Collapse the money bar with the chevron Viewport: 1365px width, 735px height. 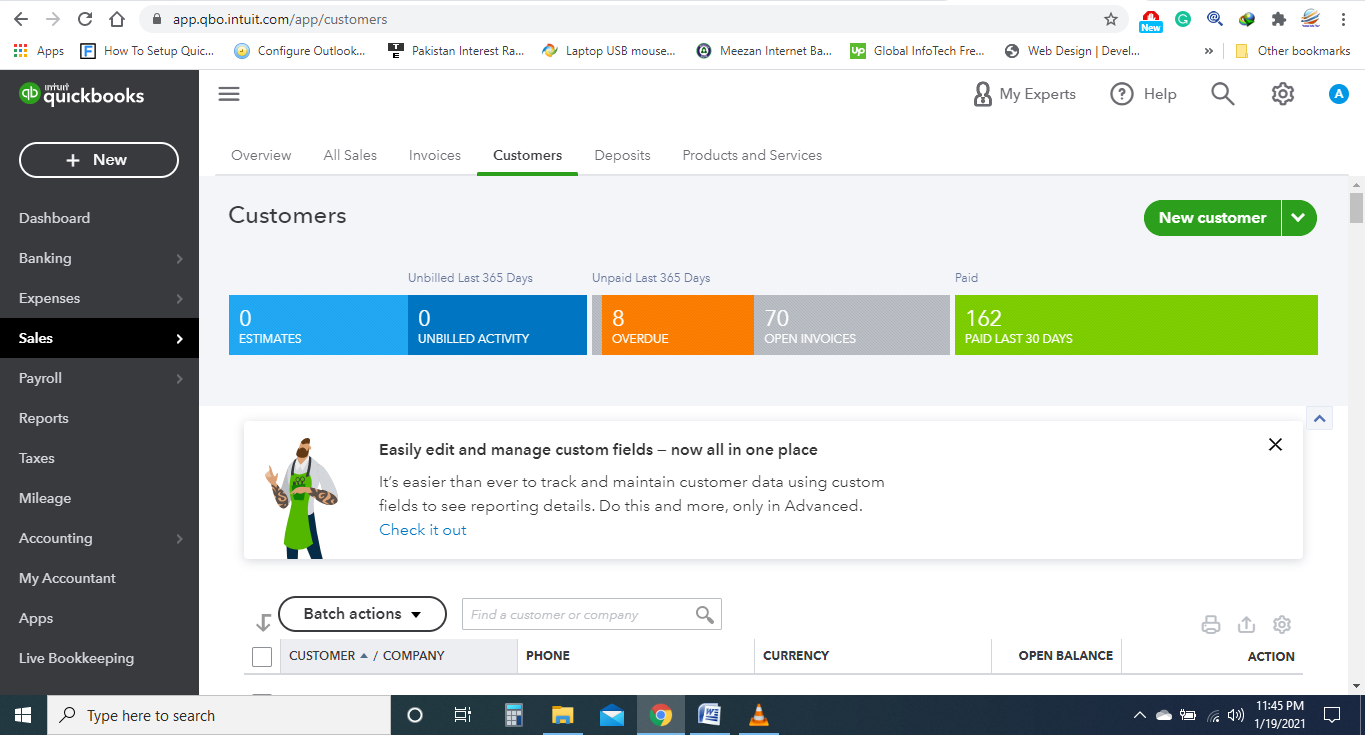[x=1320, y=418]
